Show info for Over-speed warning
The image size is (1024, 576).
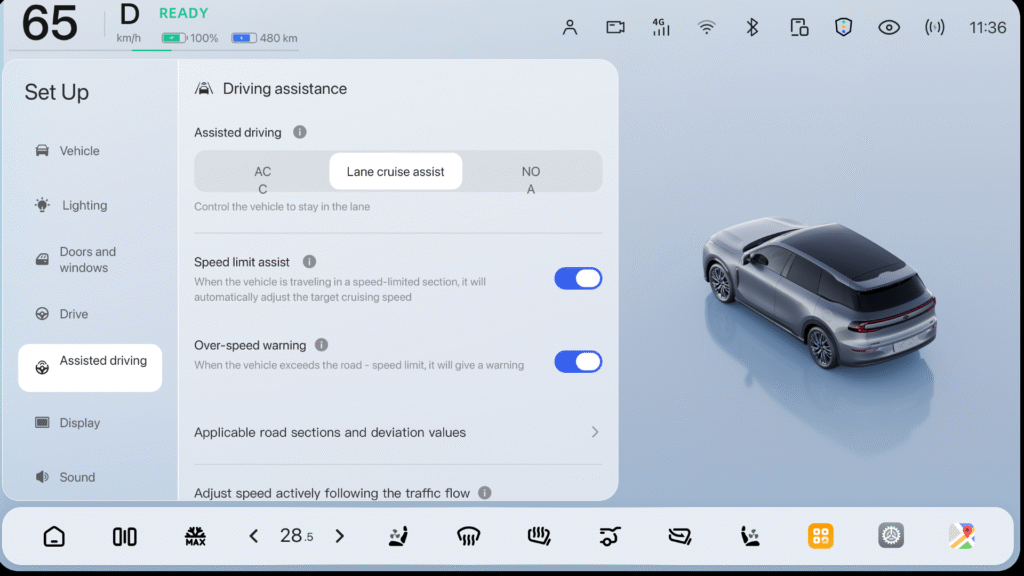click(x=321, y=344)
